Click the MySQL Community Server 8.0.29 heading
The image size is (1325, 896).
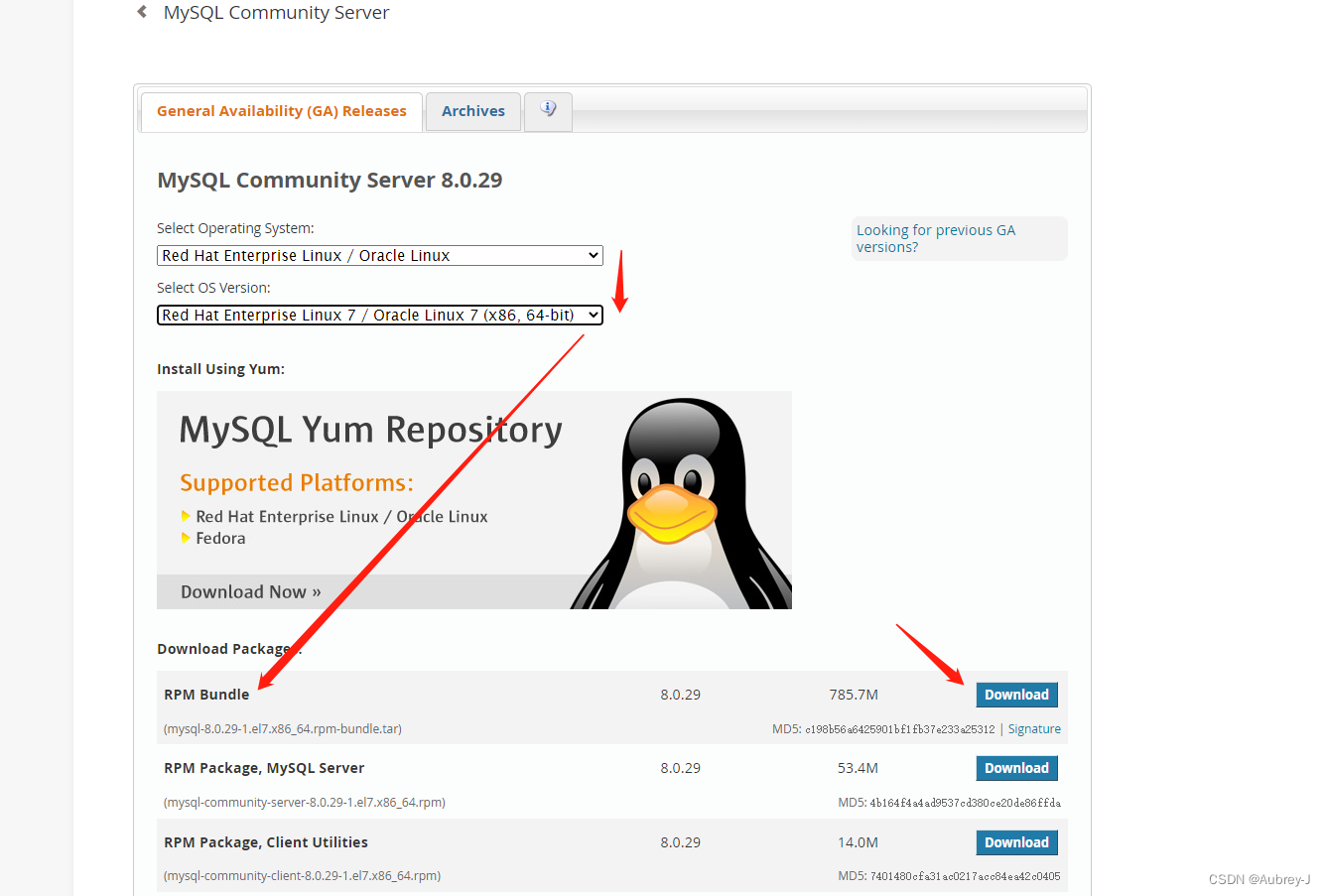(x=330, y=181)
